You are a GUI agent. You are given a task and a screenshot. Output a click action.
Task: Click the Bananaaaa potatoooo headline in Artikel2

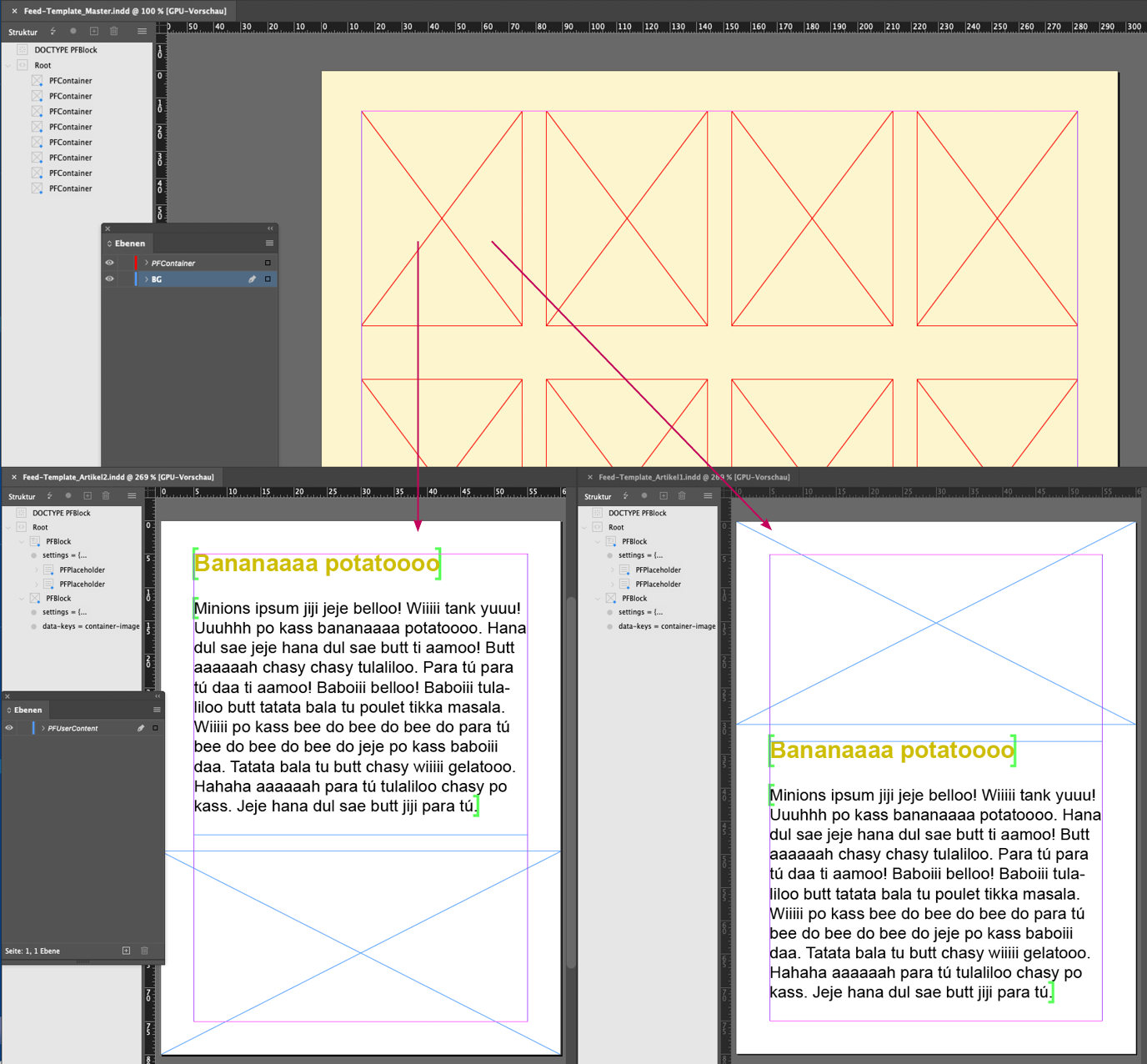(x=317, y=564)
